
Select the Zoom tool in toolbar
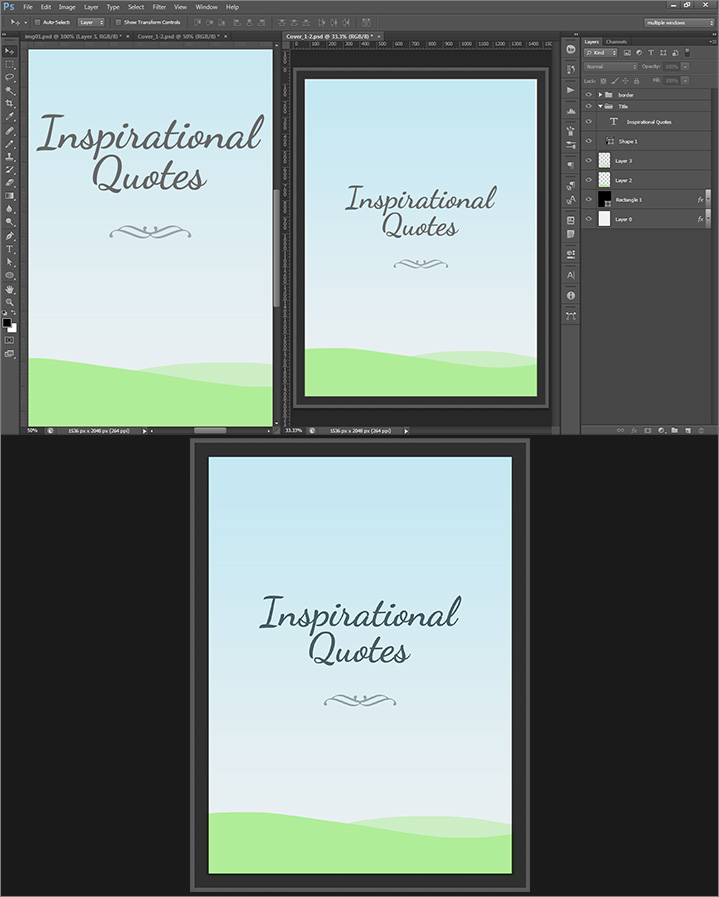pyautogui.click(x=10, y=301)
